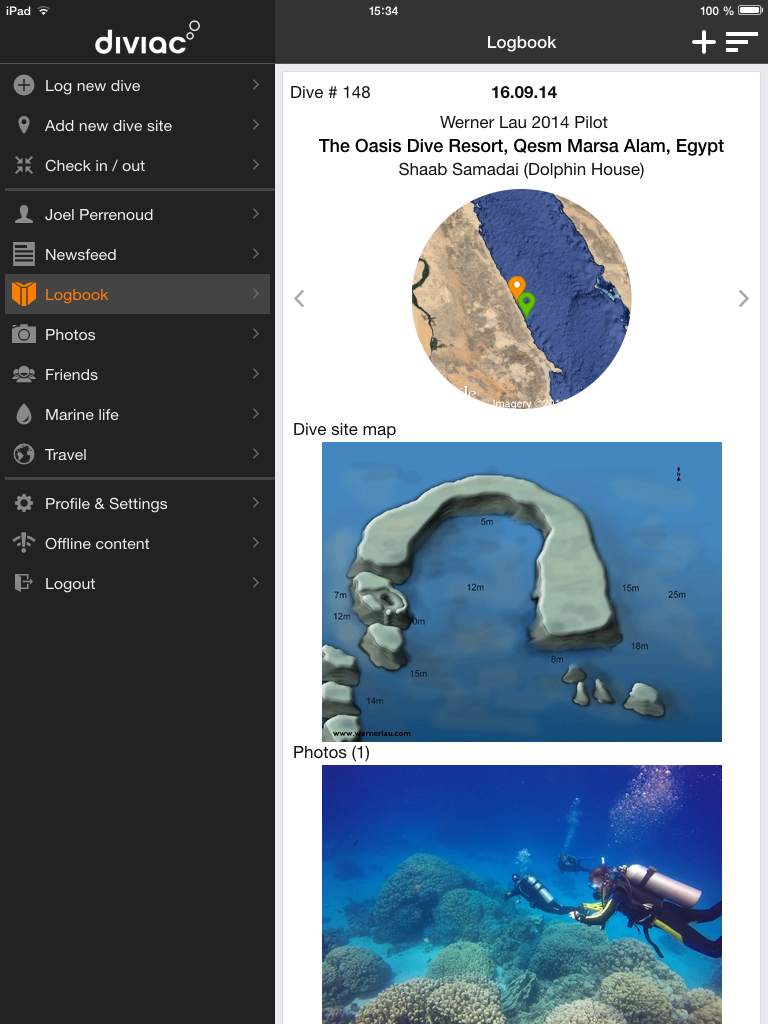
Task: Tap the chevron next to Joel Perrenoud
Action: [x=256, y=214]
